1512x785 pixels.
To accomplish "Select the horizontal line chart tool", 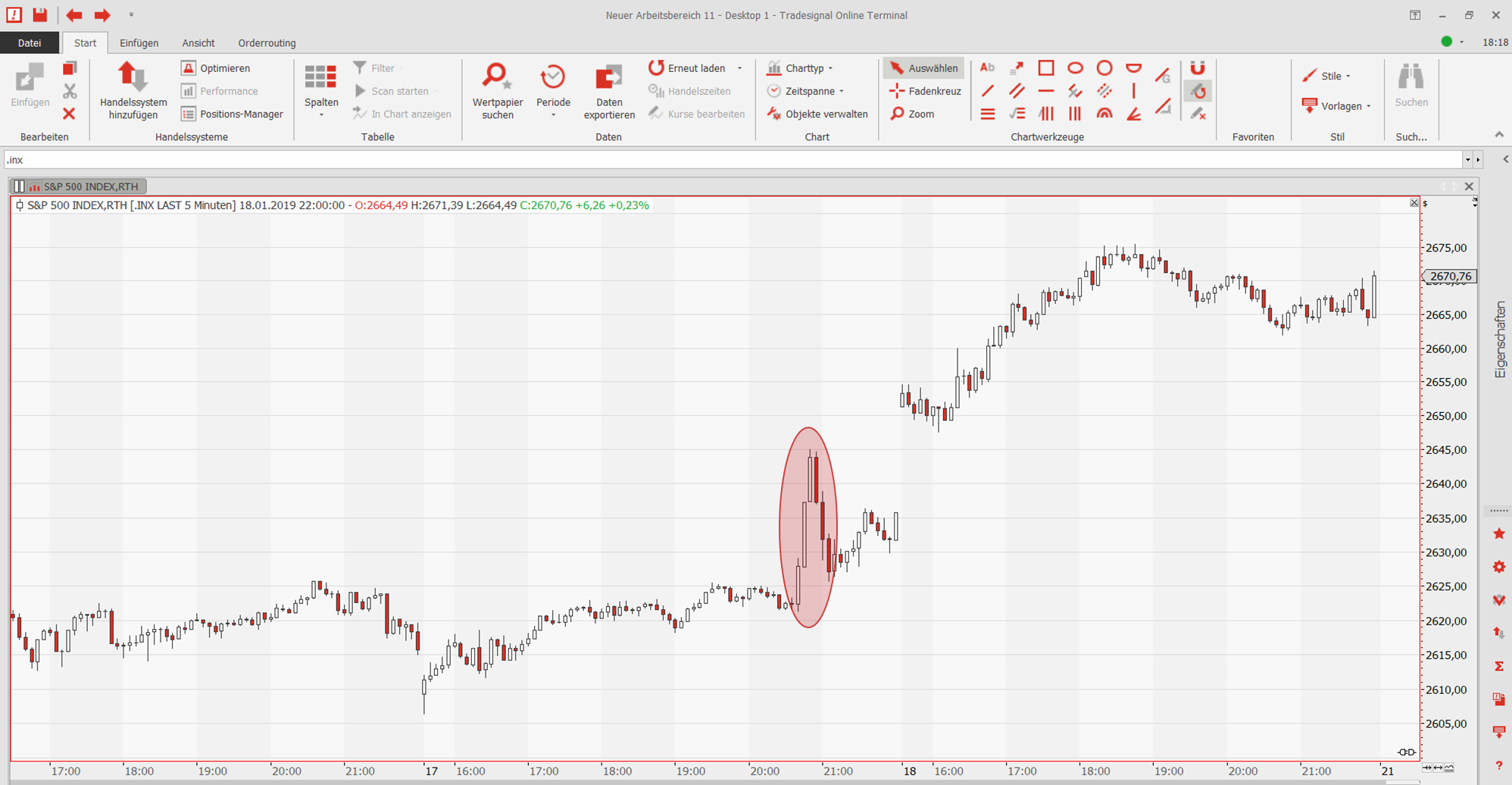I will (x=1045, y=91).
